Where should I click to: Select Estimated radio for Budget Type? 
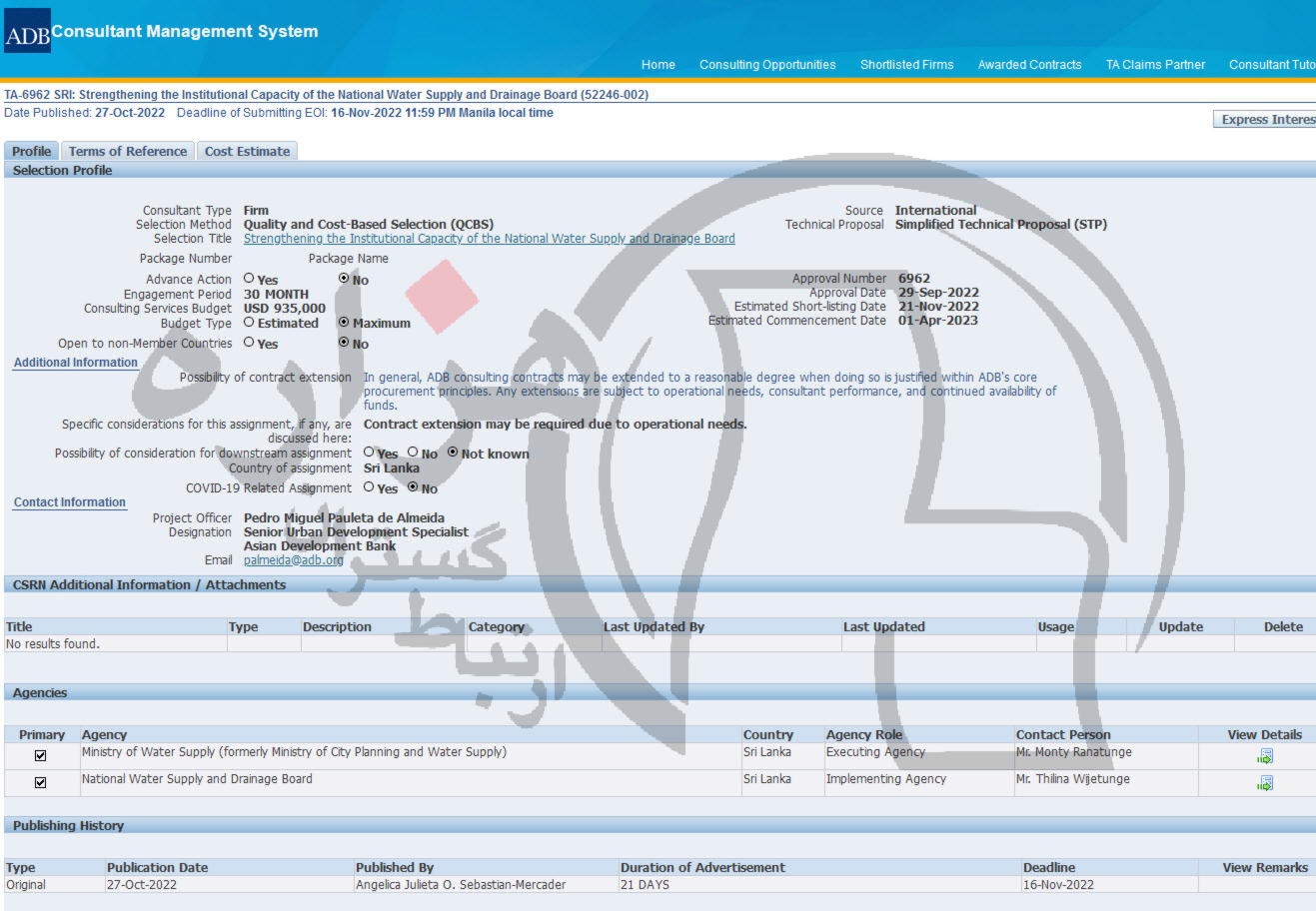[x=249, y=323]
